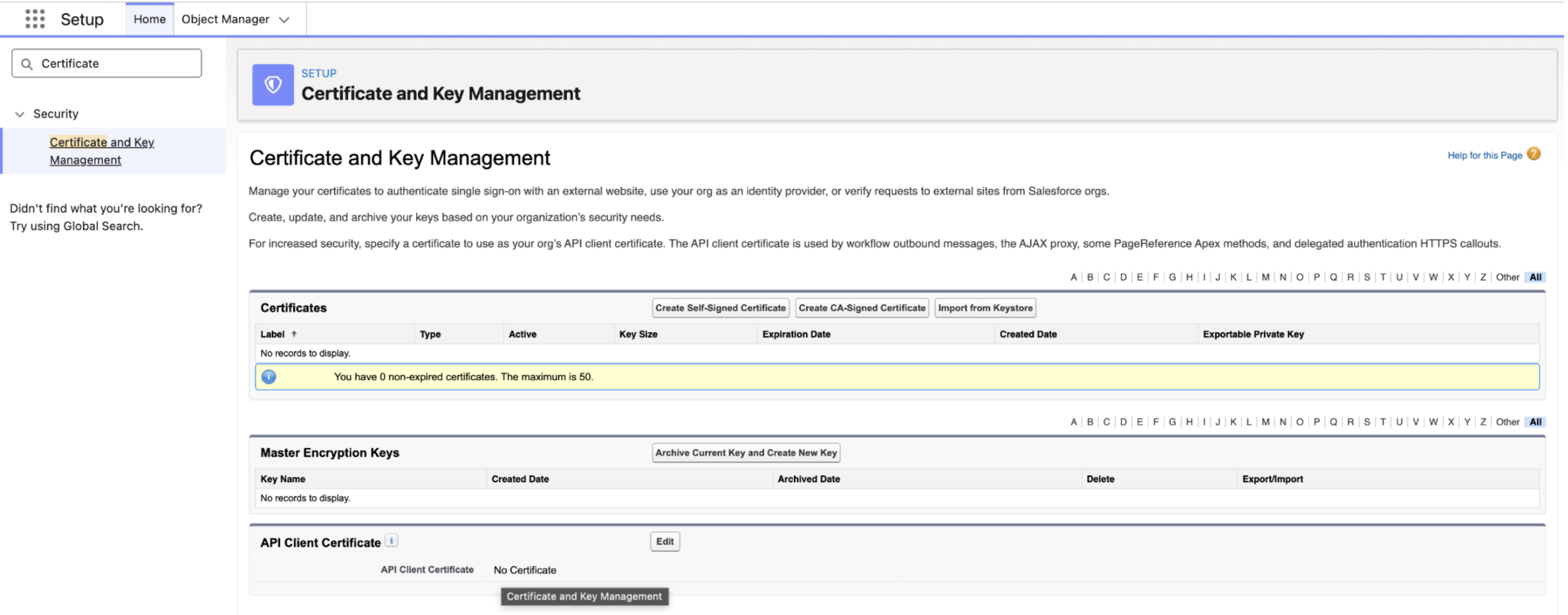
Task: Click Edit button for API Client Certificate
Action: [x=665, y=541]
